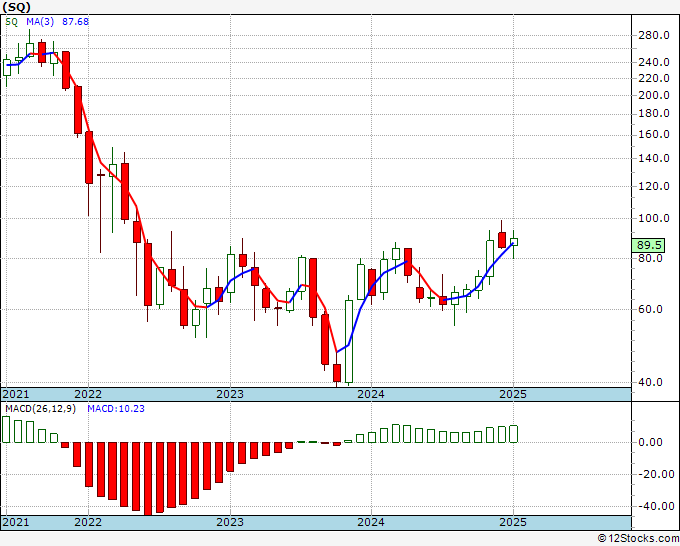Viewport: 680px width, 546px height.
Task: Click the 220.0 price axis label
Action: pos(654,78)
